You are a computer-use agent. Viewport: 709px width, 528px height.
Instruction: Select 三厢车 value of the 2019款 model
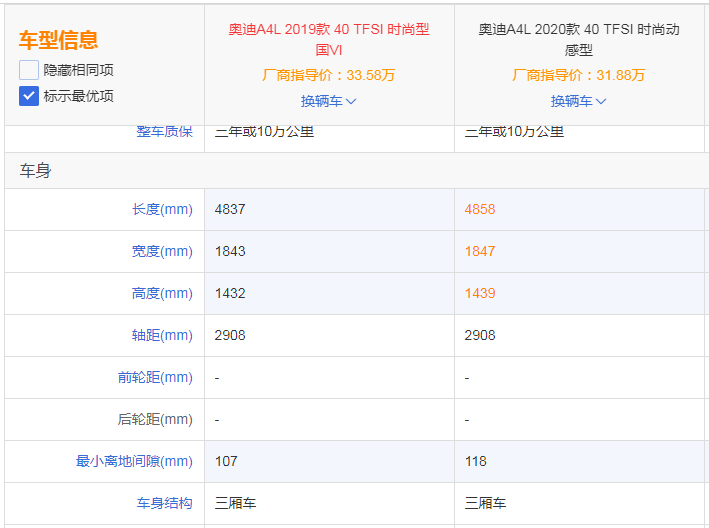tap(236, 503)
